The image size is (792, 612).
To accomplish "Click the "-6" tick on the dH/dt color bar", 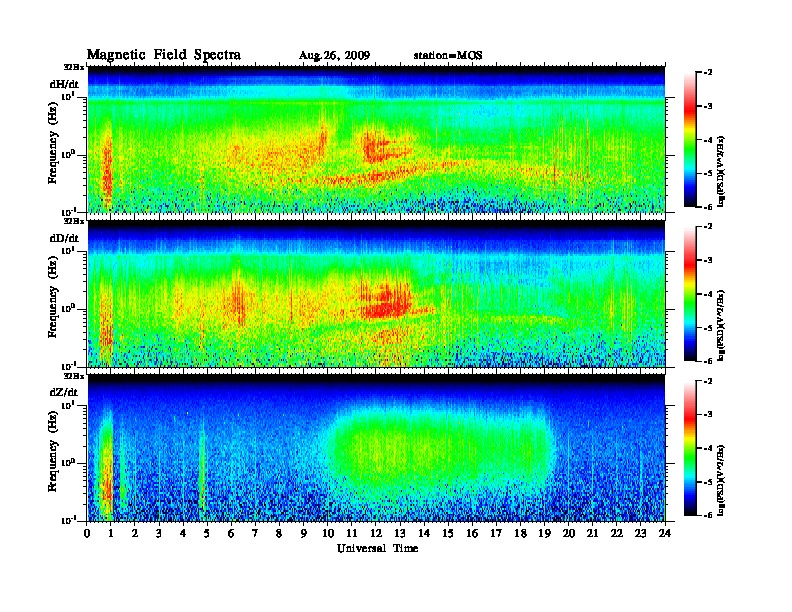I will 708,207.
